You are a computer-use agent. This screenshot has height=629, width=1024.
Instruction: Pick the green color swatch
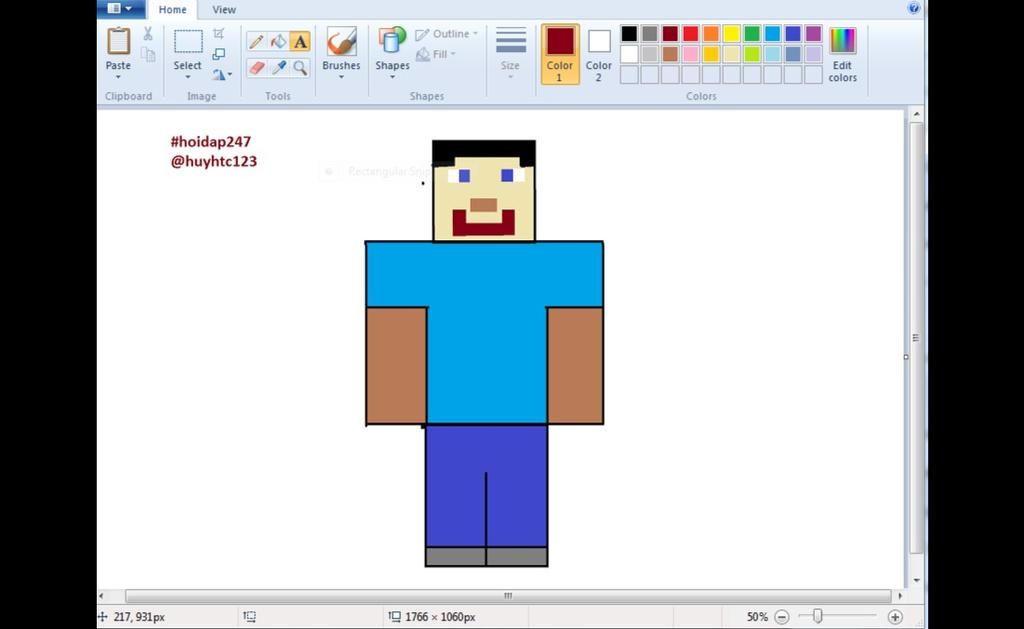point(752,33)
